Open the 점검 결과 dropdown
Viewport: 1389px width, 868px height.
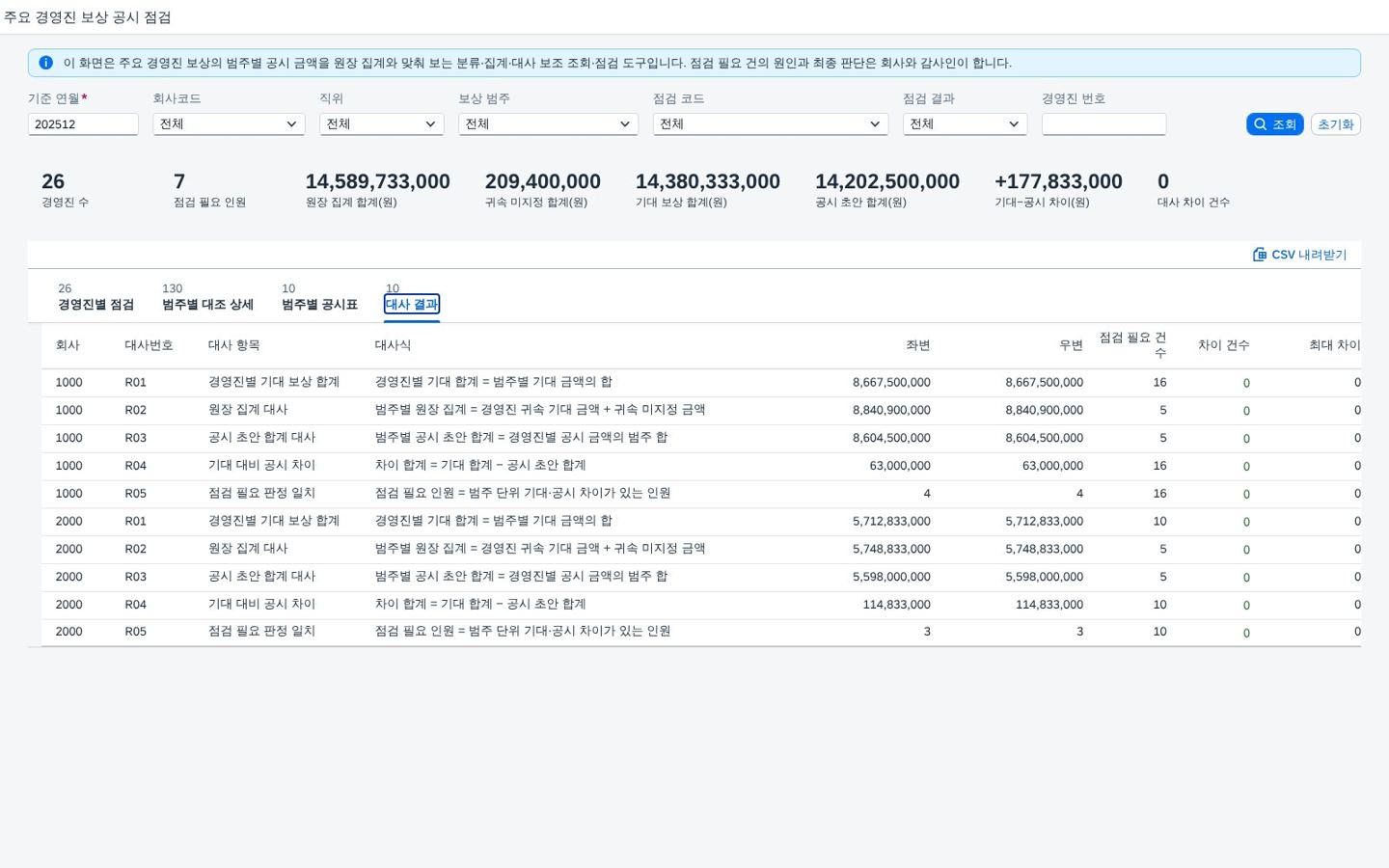(965, 124)
